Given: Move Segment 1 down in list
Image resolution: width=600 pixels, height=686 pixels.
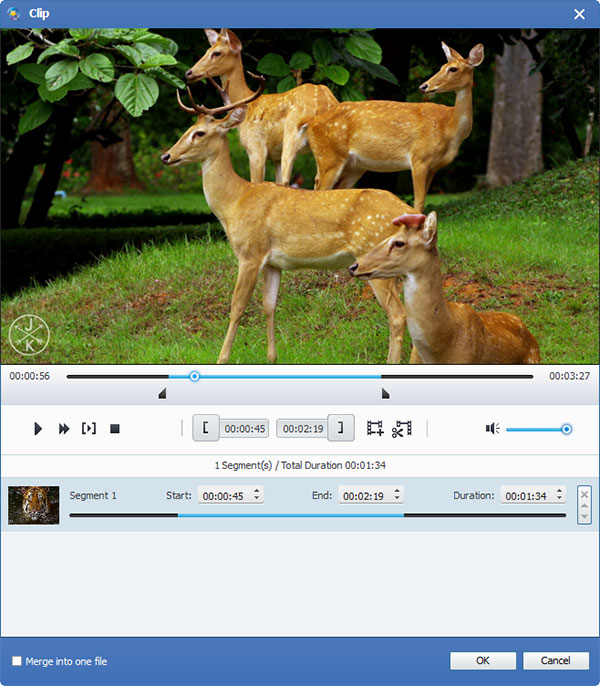Looking at the screenshot, I should point(584,516).
